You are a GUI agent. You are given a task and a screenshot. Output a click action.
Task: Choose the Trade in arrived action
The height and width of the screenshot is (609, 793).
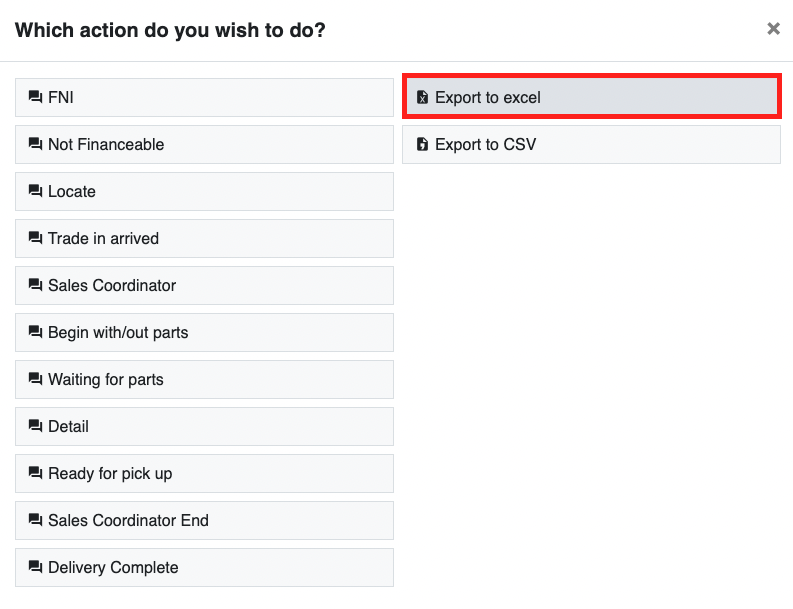click(x=204, y=238)
